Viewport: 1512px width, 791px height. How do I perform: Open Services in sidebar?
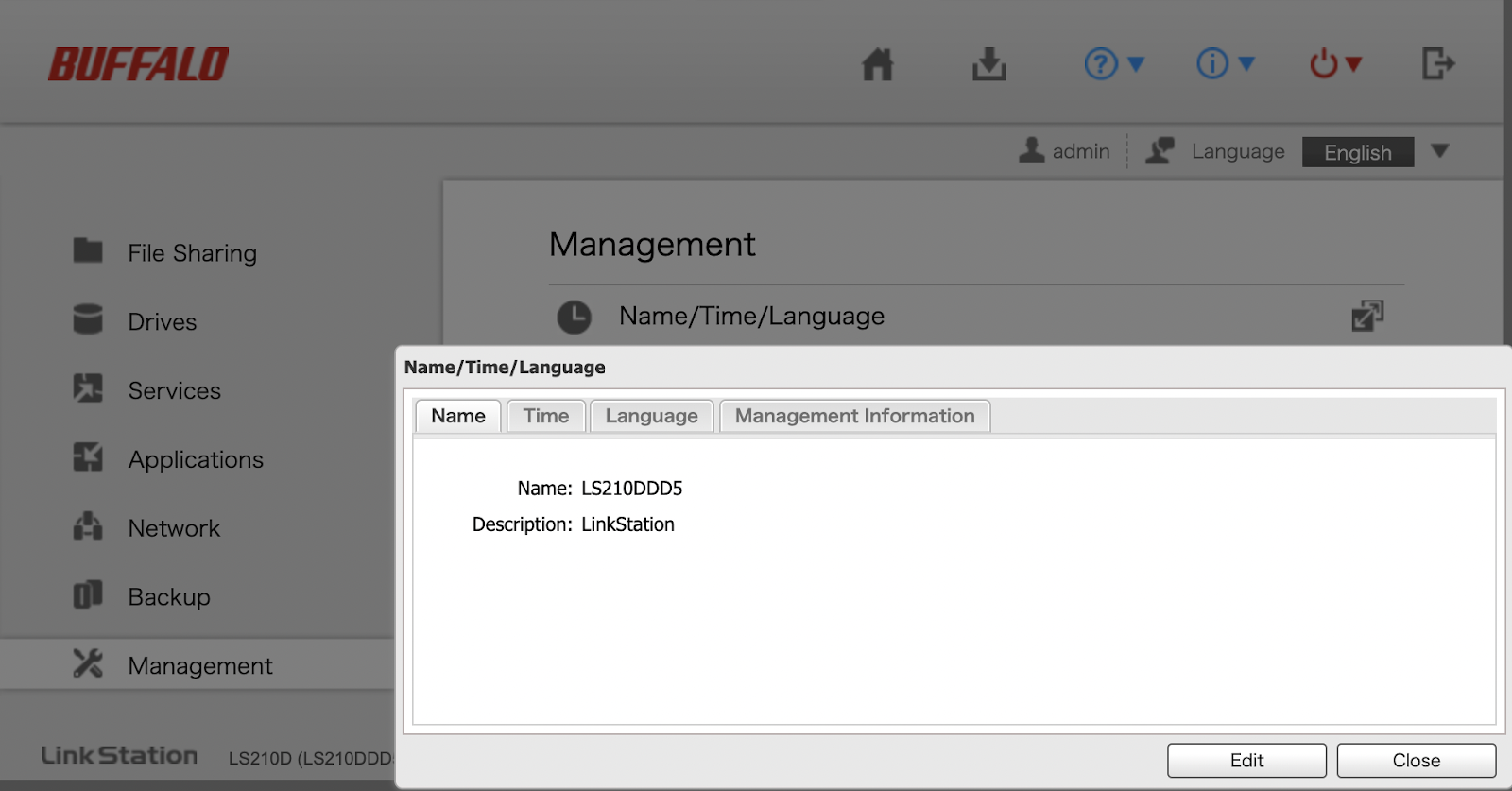(x=175, y=391)
